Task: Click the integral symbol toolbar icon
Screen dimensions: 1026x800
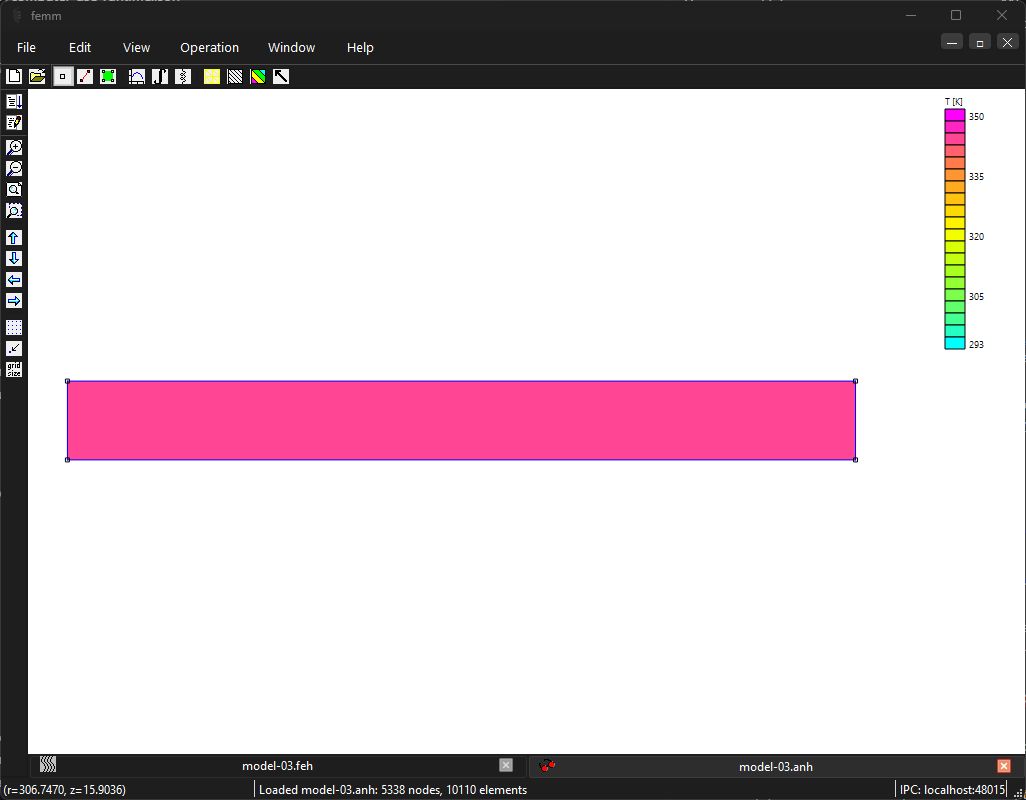Action: click(x=160, y=77)
